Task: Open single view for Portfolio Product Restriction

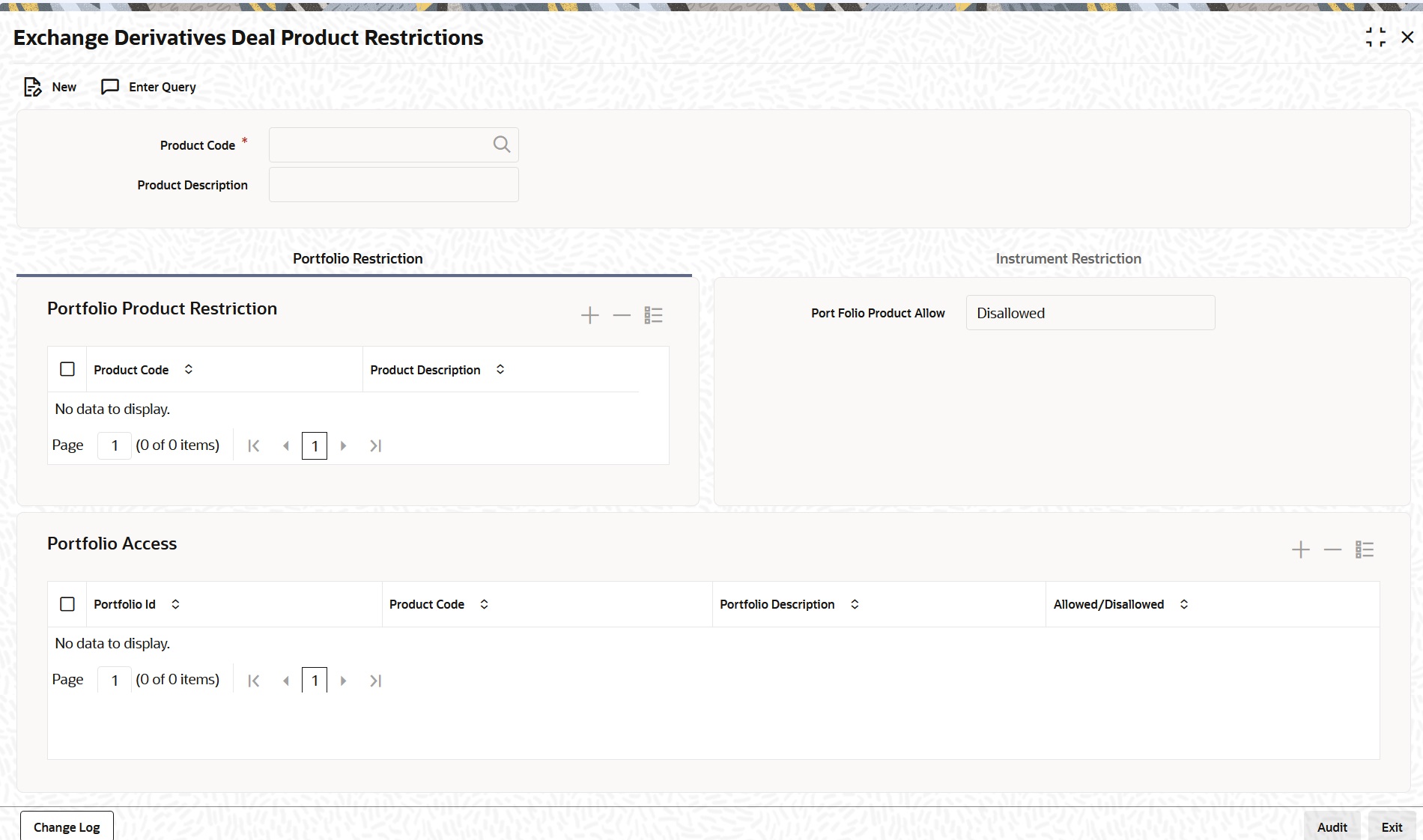Action: (654, 315)
